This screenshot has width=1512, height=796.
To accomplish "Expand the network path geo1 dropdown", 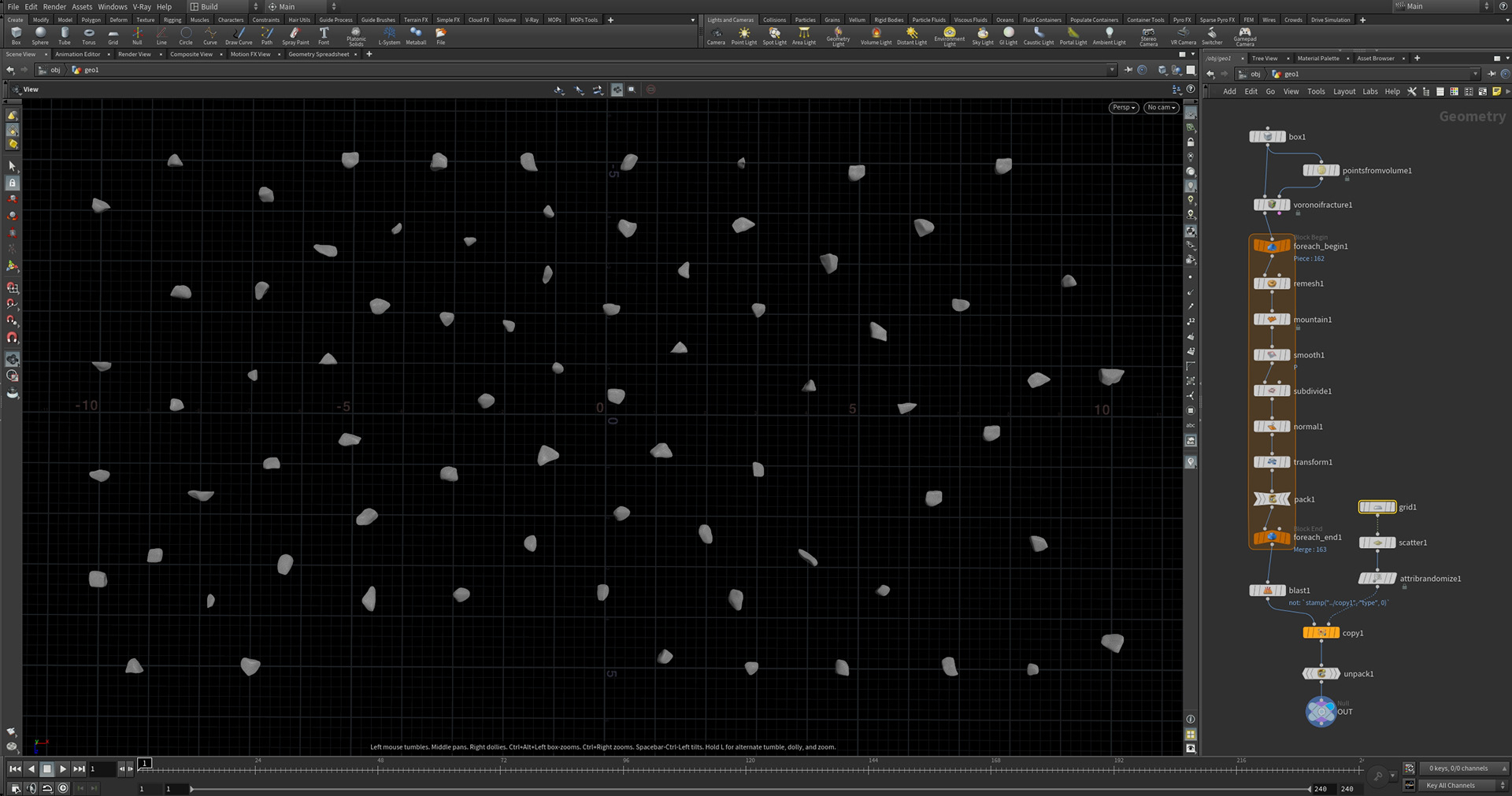I will click(1475, 74).
